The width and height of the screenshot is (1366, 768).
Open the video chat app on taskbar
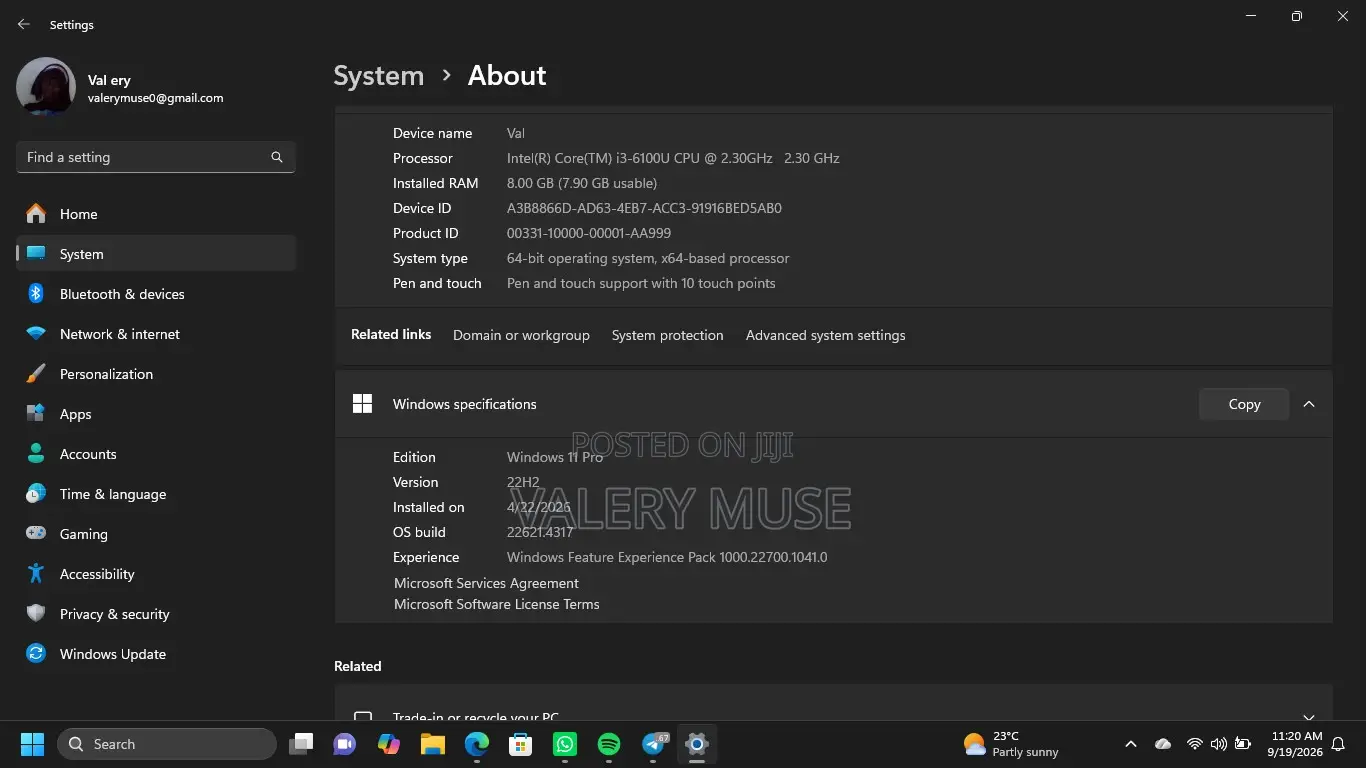point(345,744)
